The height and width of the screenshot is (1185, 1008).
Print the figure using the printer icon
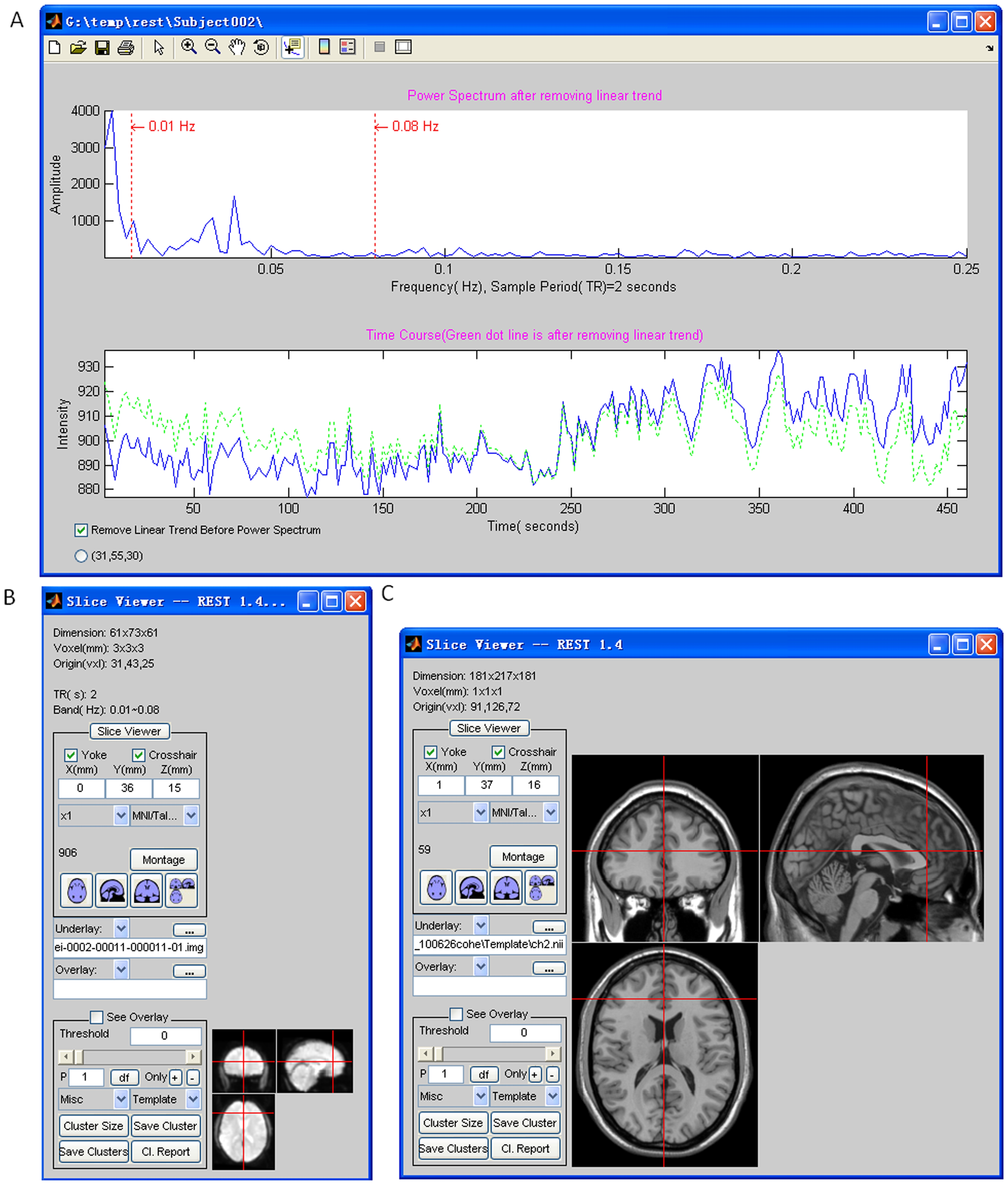tap(126, 47)
